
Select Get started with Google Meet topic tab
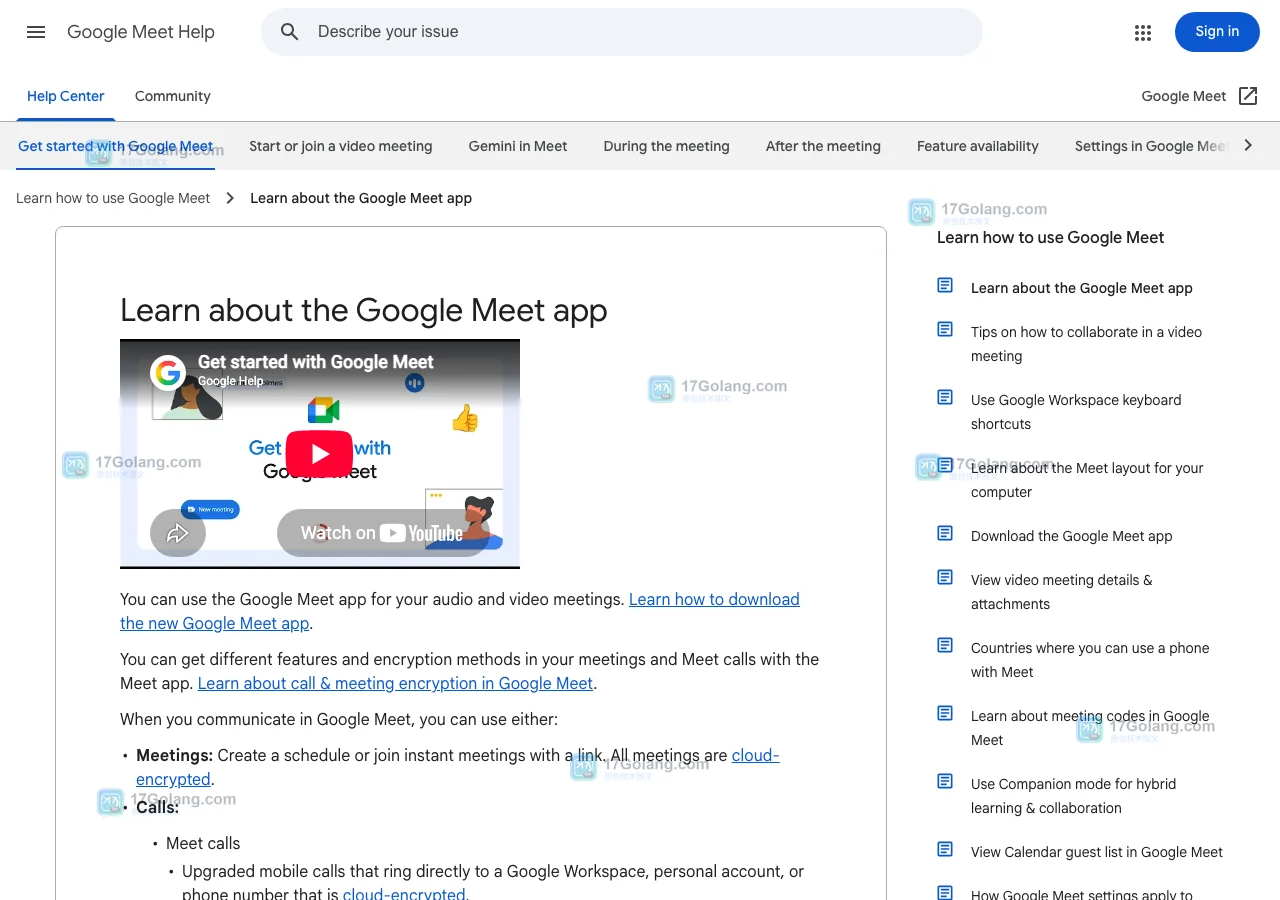click(x=116, y=146)
